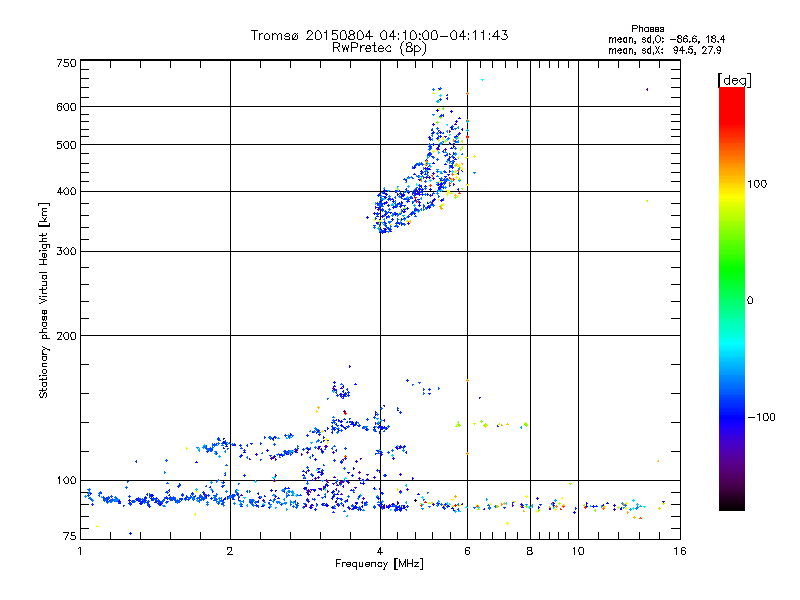Click the plot title 'Tromsø 20150804 04:10:00-04:11:43'

click(379, 35)
